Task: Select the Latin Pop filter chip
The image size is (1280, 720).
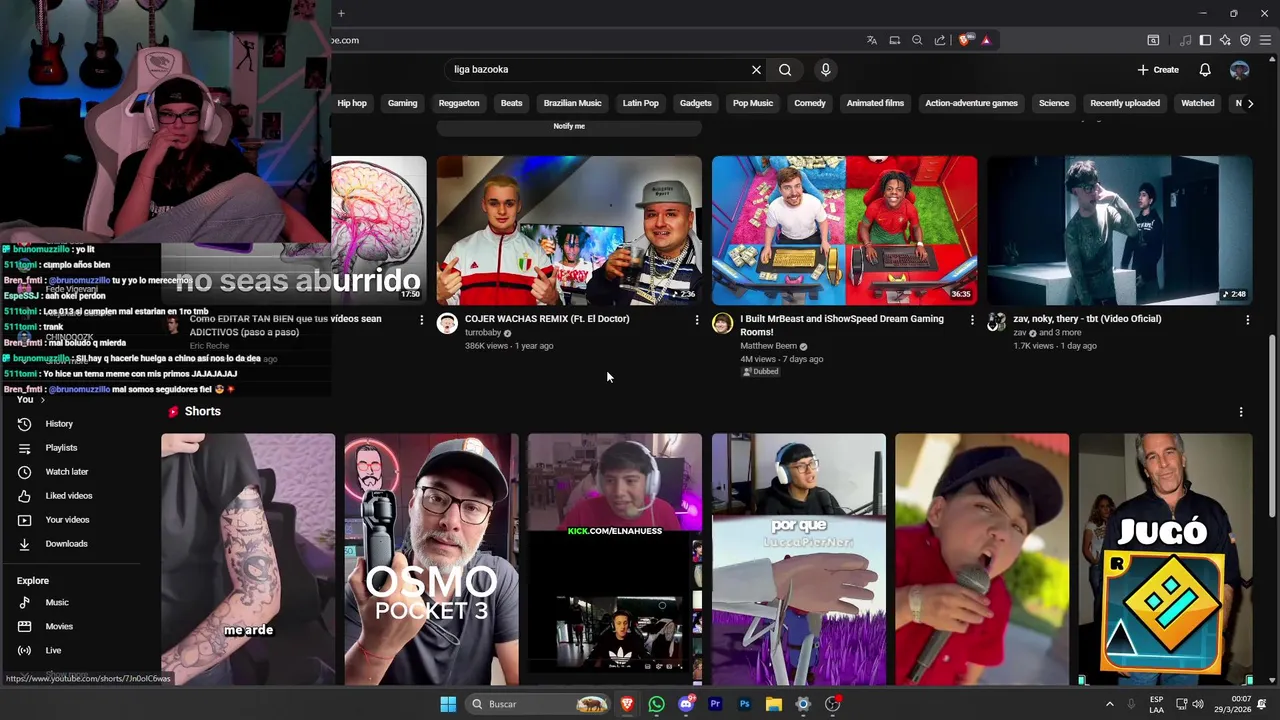Action: (641, 103)
